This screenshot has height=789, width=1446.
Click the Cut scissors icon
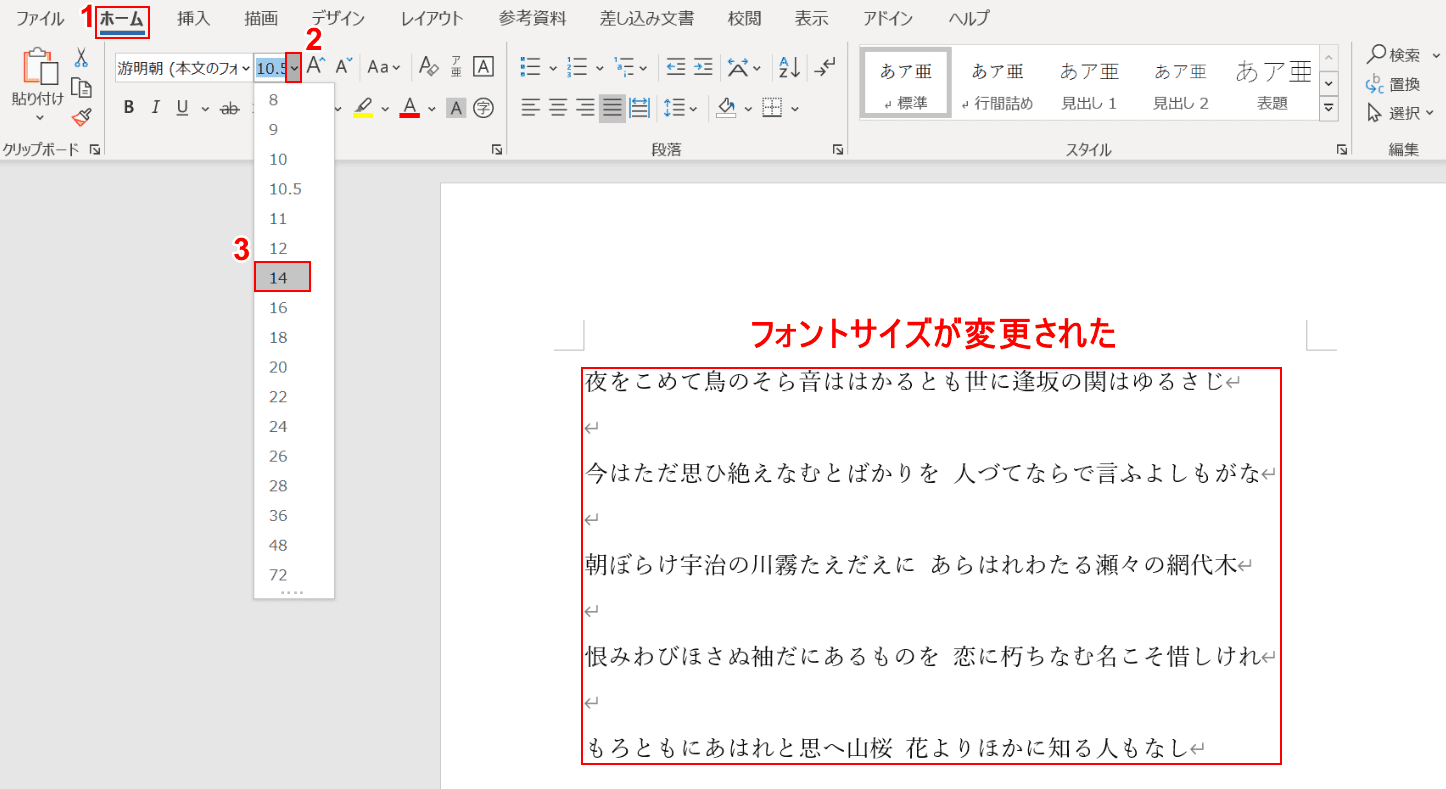point(81,58)
